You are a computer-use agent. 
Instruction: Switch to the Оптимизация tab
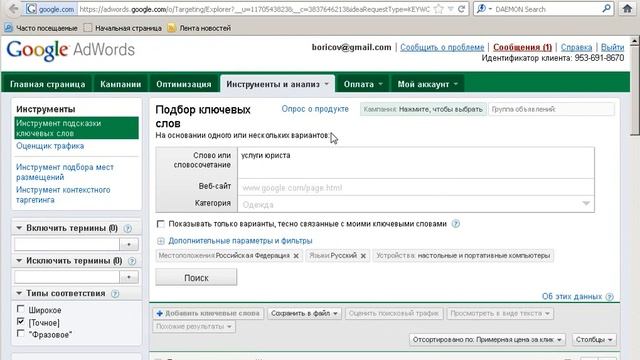[x=184, y=84]
